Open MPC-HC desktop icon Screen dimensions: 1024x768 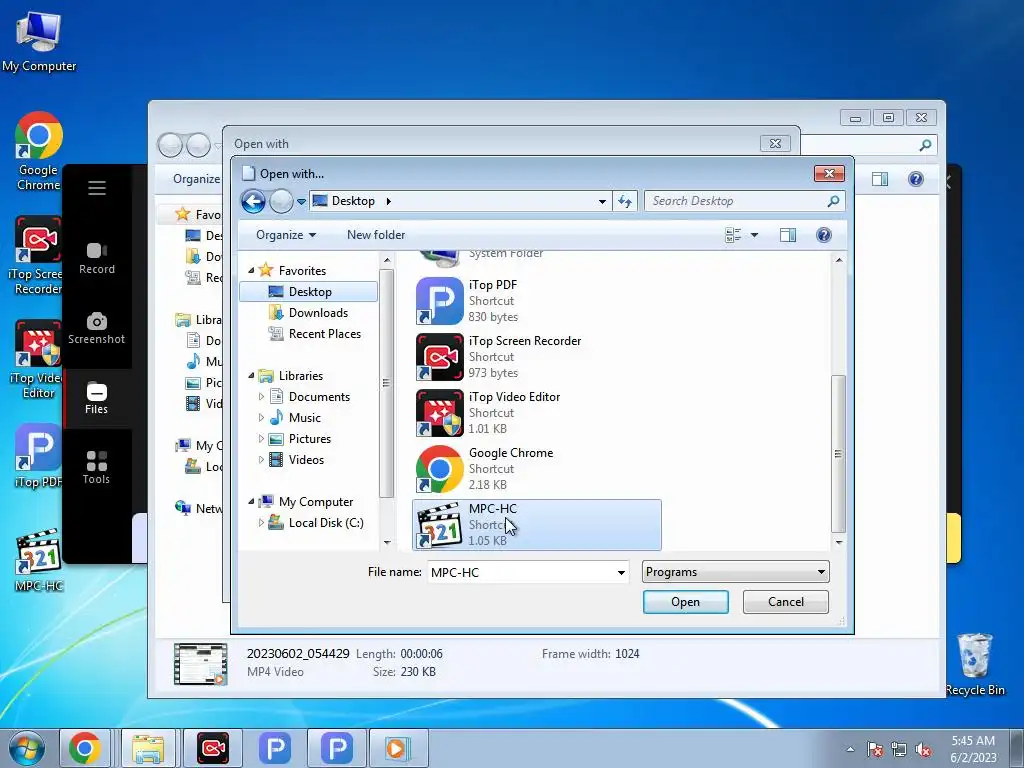tap(39, 560)
